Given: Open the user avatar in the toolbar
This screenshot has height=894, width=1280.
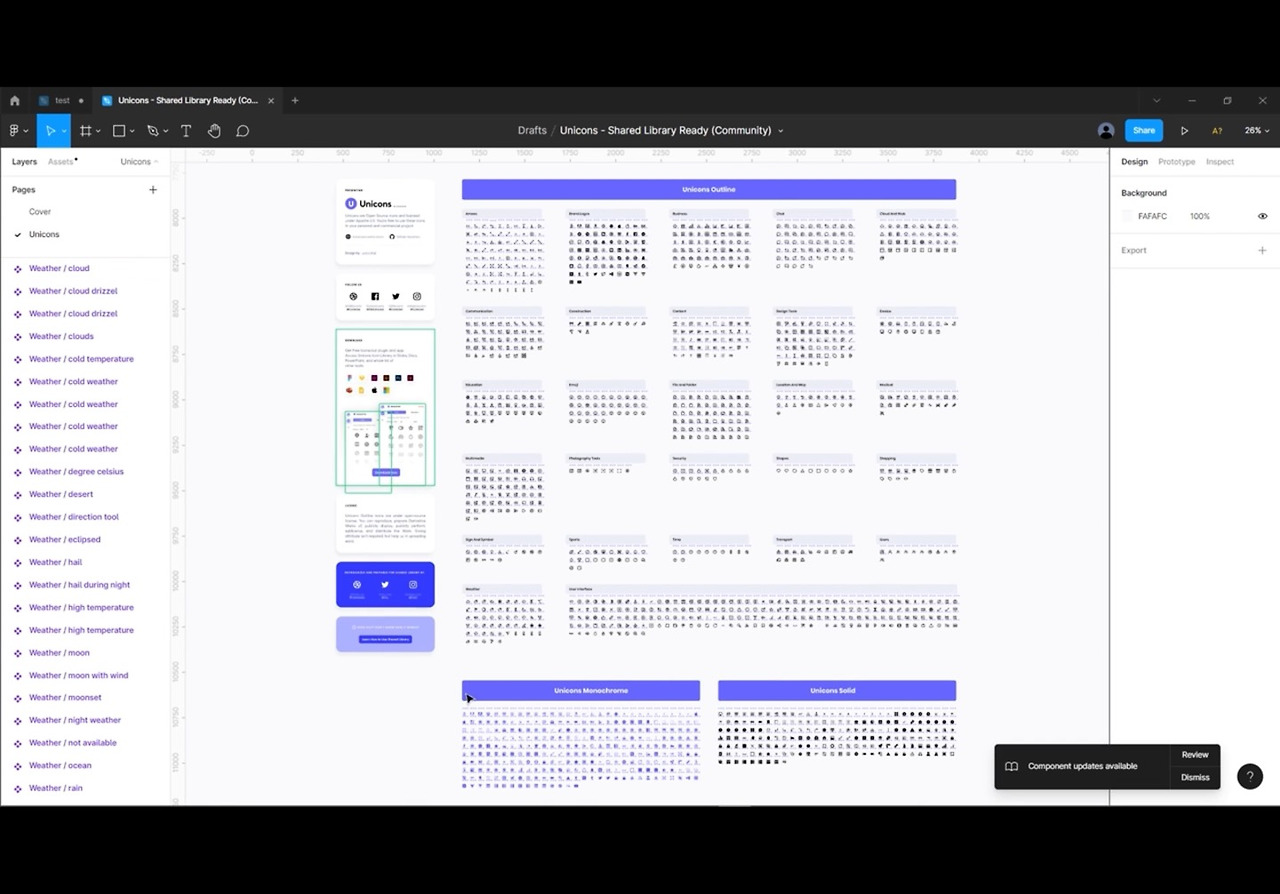Looking at the screenshot, I should coord(1106,131).
